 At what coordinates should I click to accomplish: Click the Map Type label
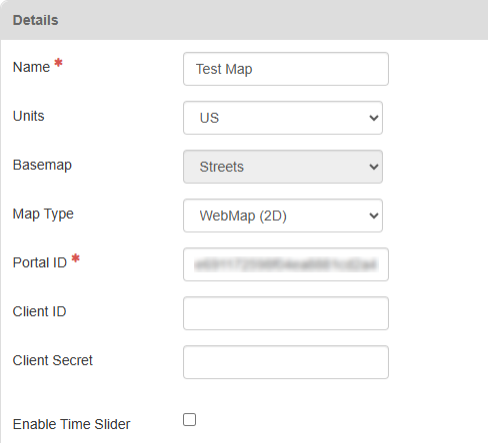click(x=43, y=214)
